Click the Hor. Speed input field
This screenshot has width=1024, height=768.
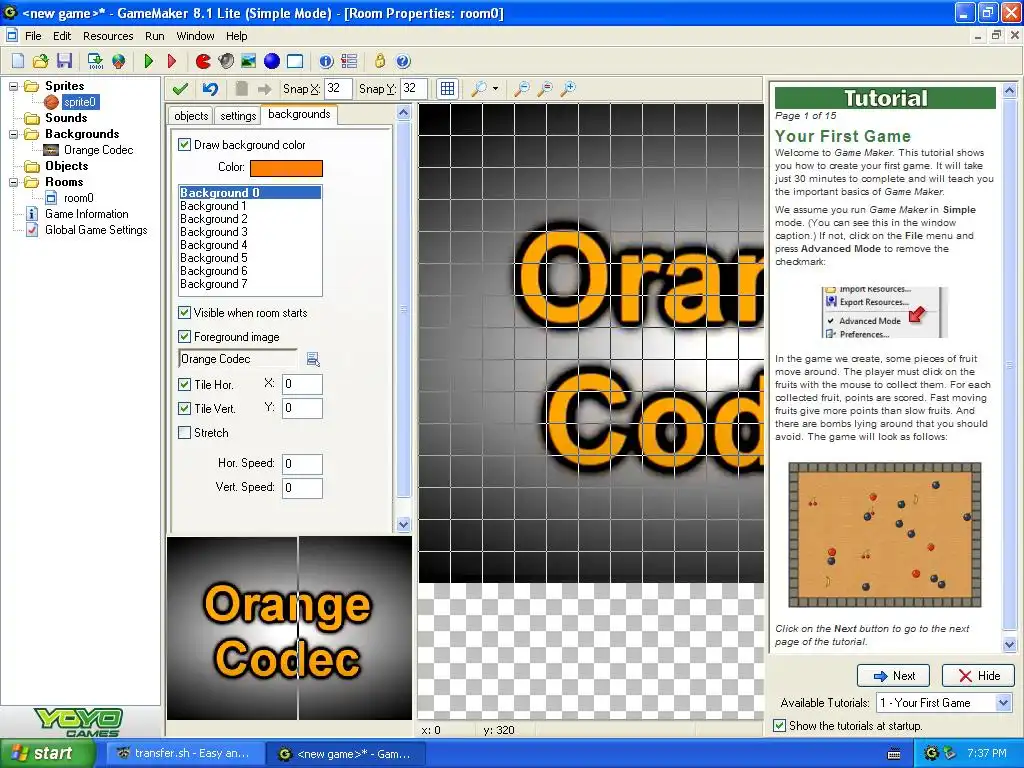tap(302, 464)
